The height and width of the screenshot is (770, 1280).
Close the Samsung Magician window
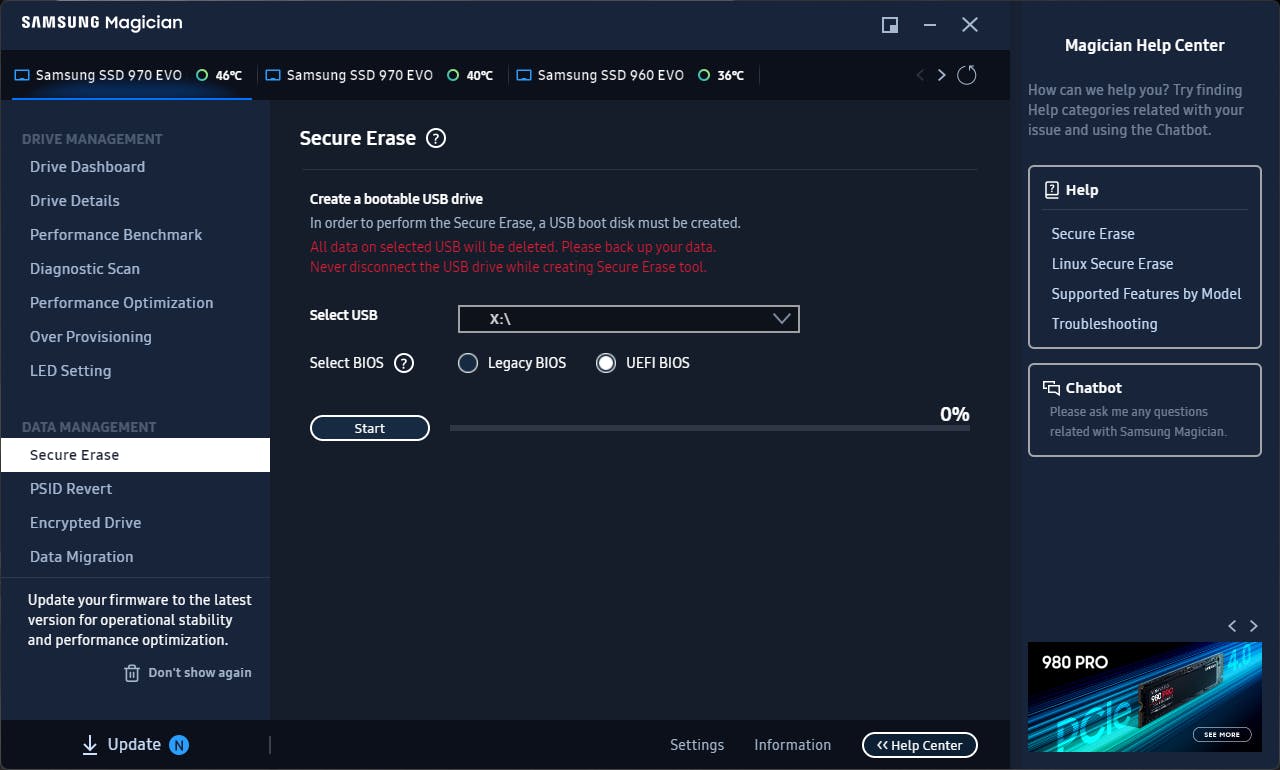click(x=970, y=25)
